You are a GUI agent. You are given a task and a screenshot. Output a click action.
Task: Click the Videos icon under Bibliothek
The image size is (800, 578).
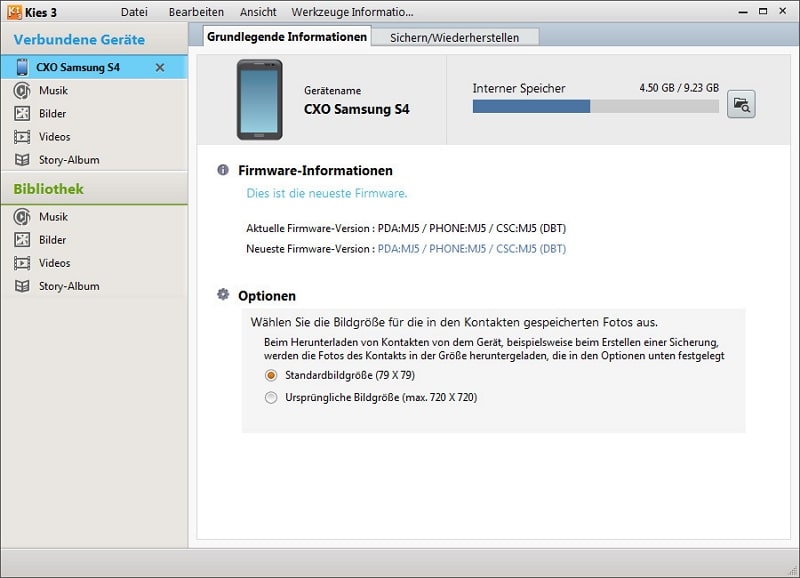click(22, 263)
